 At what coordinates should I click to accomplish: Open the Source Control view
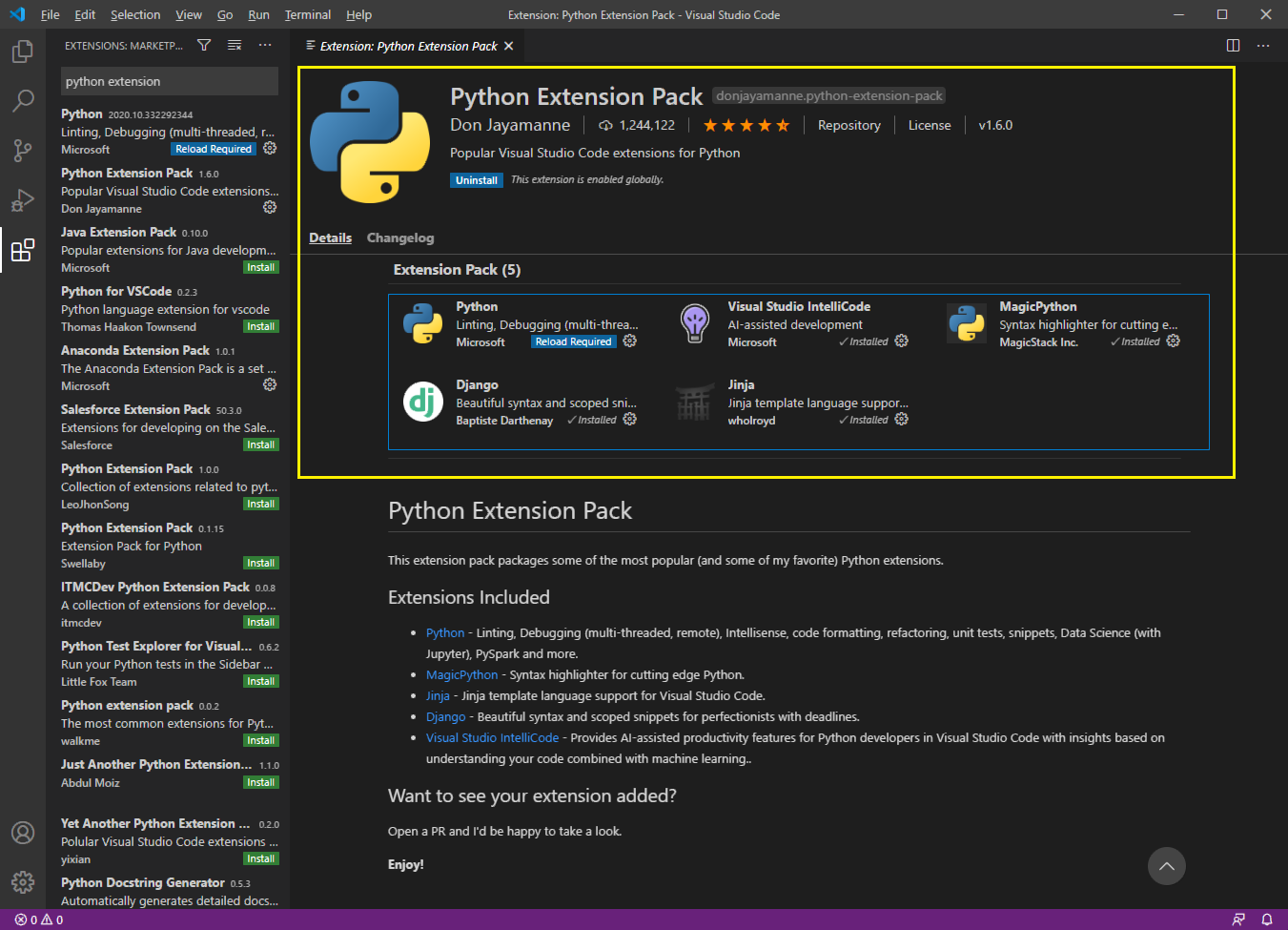[x=23, y=150]
